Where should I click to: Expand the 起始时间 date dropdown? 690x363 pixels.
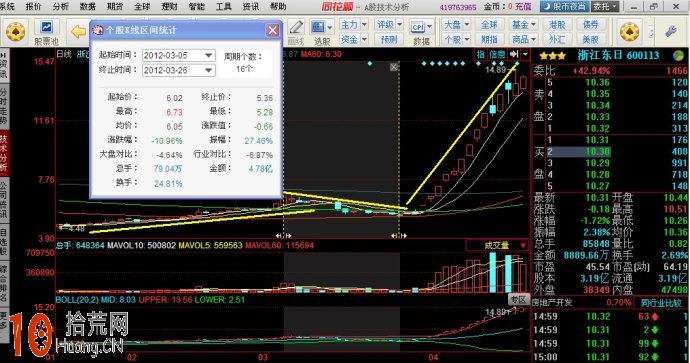[x=209, y=55]
